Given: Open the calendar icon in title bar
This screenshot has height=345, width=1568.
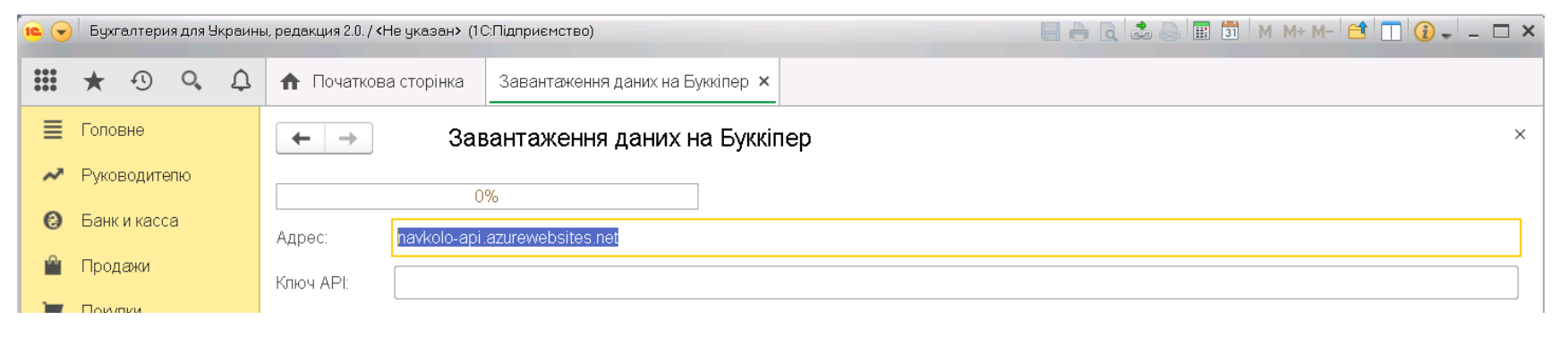Looking at the screenshot, I should pyautogui.click(x=1231, y=31).
